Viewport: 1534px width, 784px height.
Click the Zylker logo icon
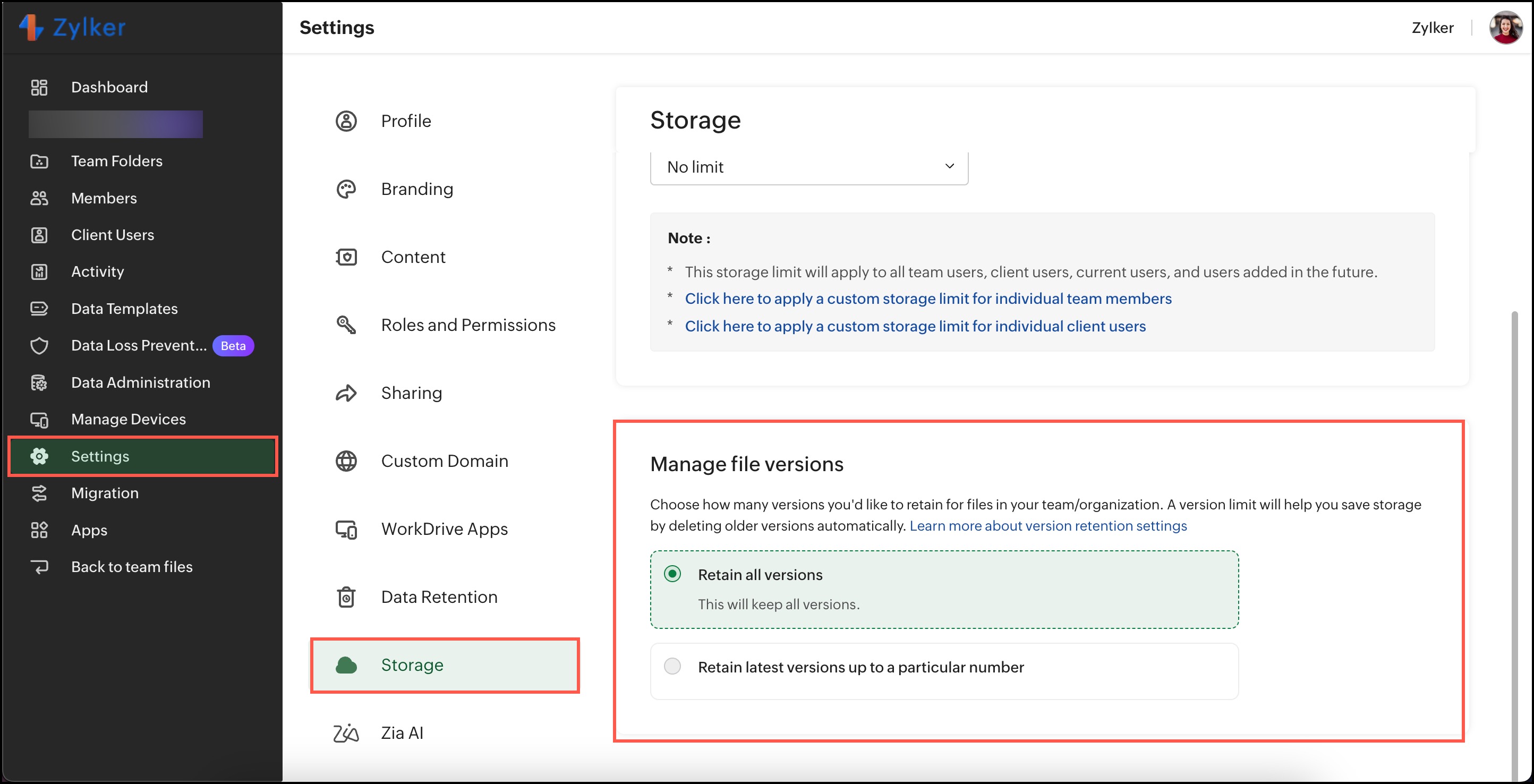point(31,27)
